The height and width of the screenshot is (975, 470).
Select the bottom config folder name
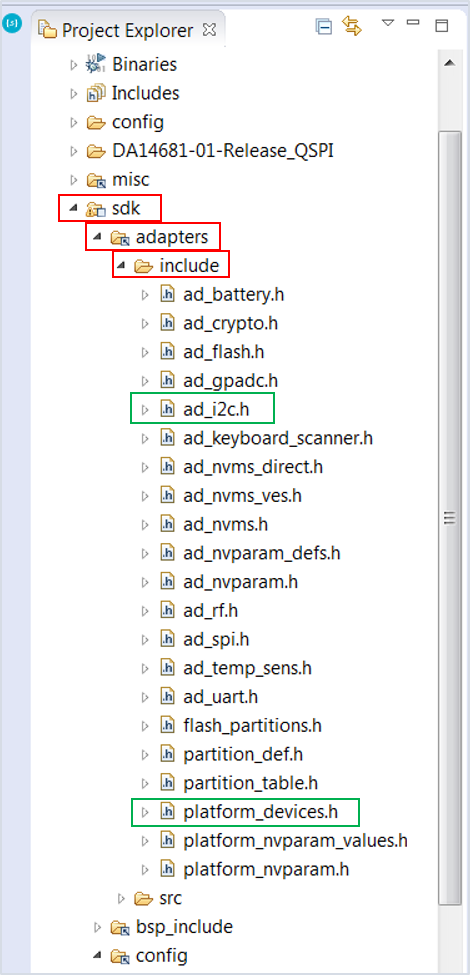(162, 956)
